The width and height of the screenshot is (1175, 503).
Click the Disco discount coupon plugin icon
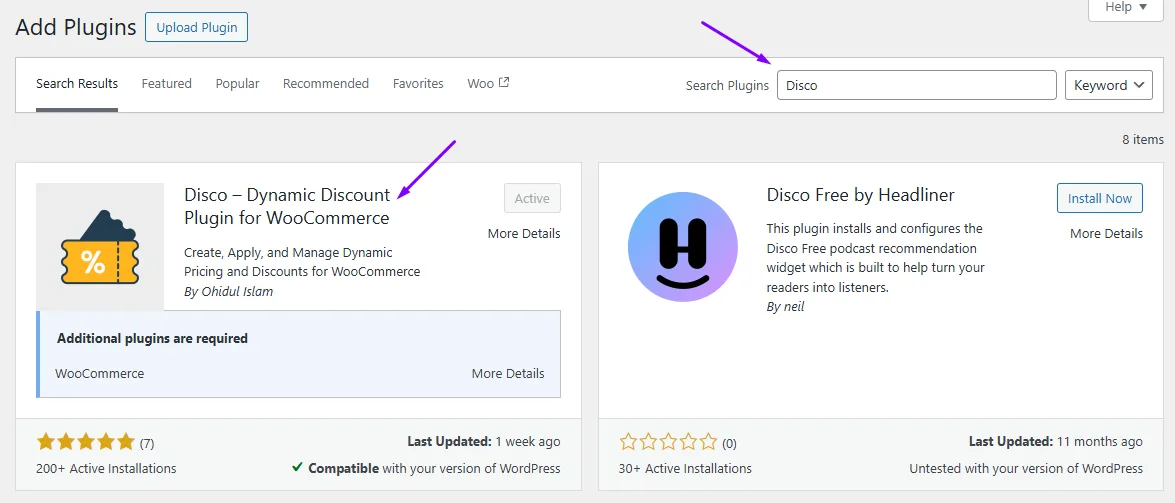point(100,247)
